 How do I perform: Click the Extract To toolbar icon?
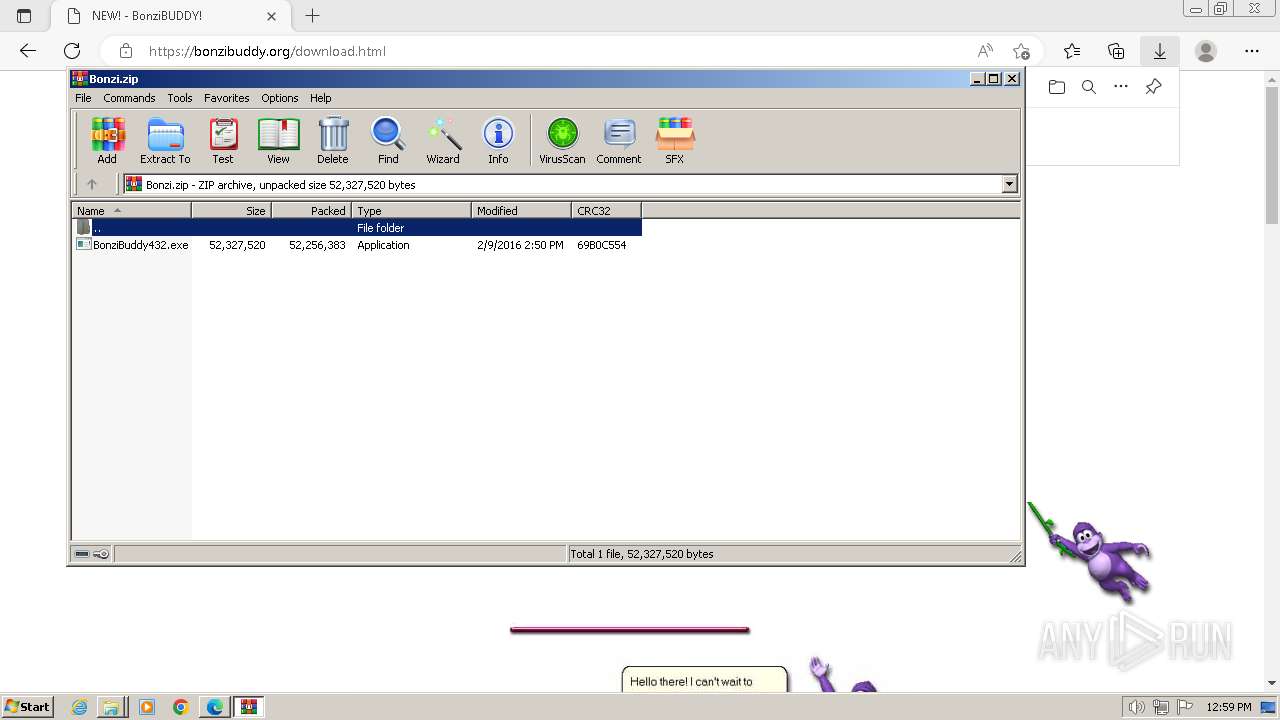click(x=165, y=141)
